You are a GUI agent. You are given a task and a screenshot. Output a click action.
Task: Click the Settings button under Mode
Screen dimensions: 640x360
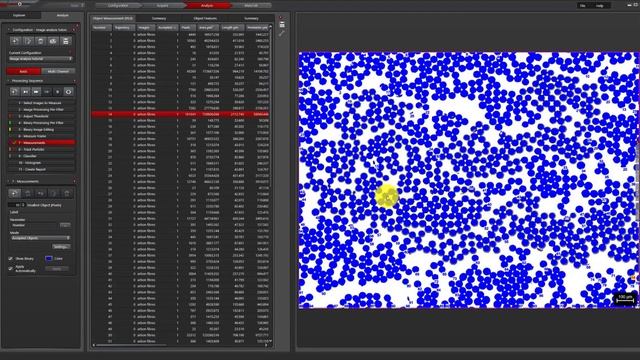pyautogui.click(x=61, y=247)
